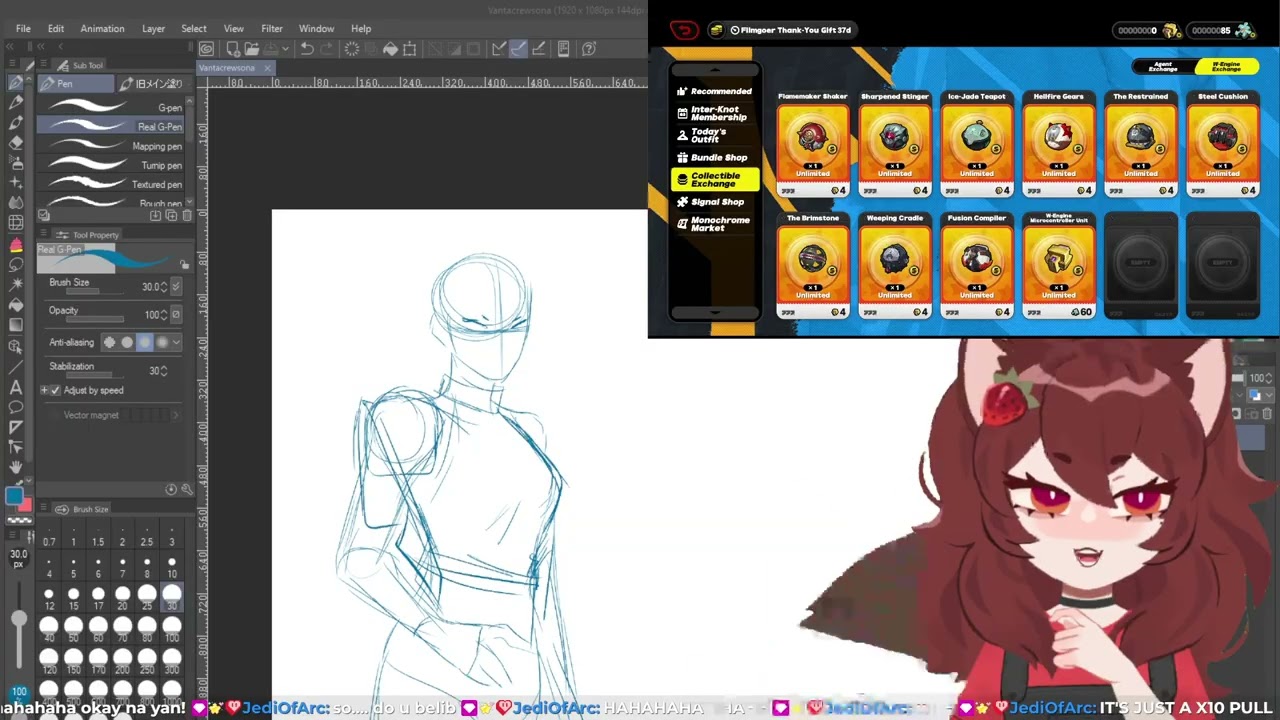Open the sub tool detail wrench icon
Viewport: 1280px width, 720px height.
pos(187,489)
